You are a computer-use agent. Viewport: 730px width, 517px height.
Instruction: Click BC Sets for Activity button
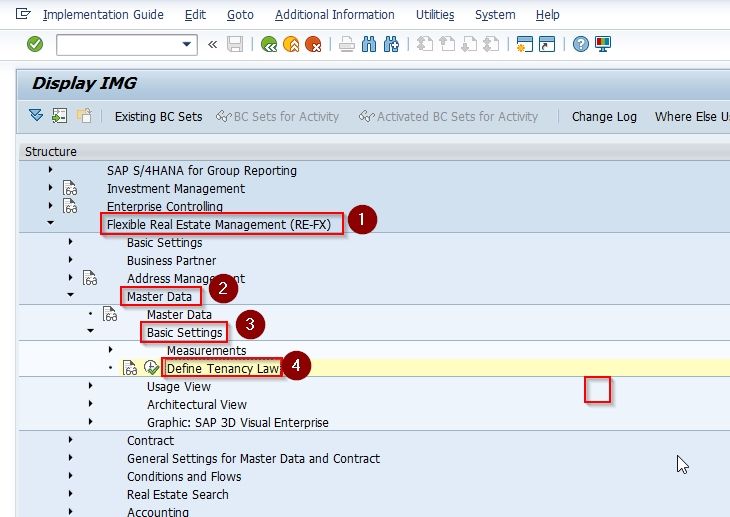tap(277, 116)
